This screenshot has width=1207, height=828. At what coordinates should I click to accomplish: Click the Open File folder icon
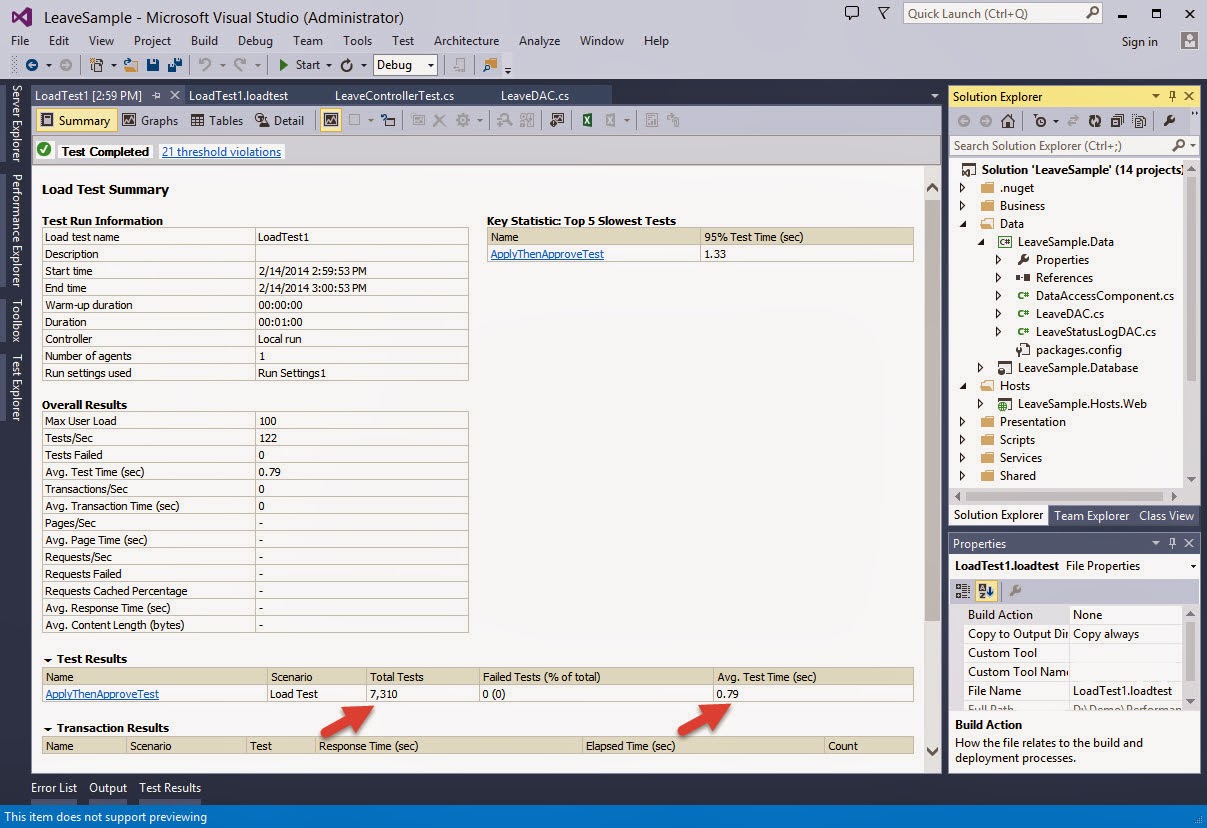[x=130, y=65]
